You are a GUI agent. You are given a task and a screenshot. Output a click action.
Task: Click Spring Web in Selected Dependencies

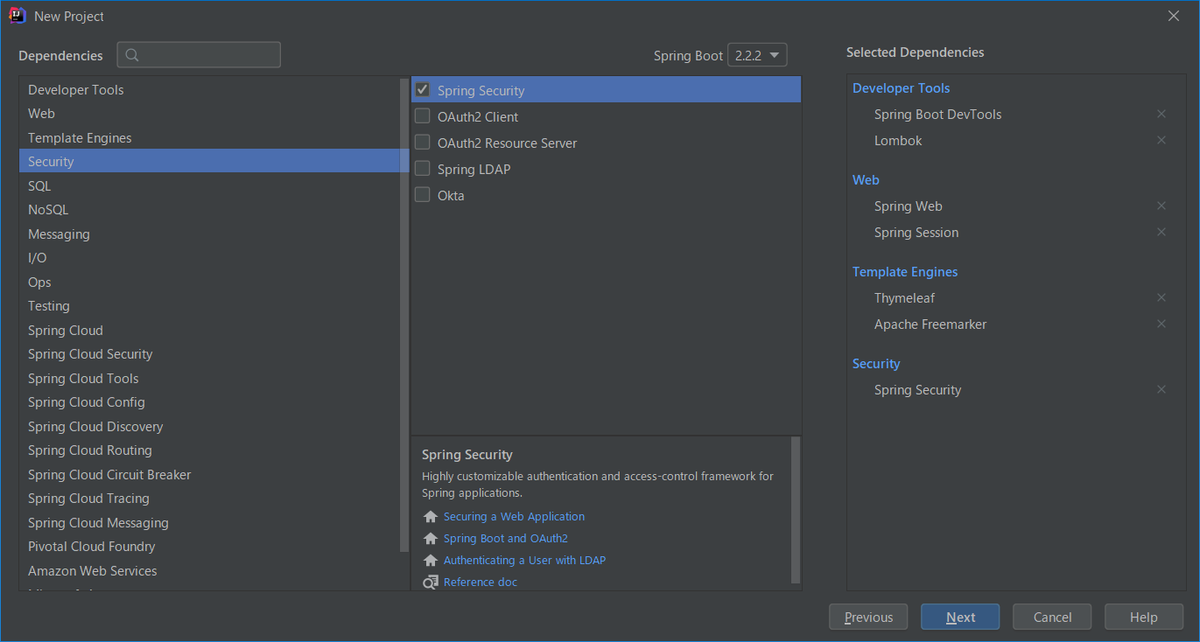908,206
